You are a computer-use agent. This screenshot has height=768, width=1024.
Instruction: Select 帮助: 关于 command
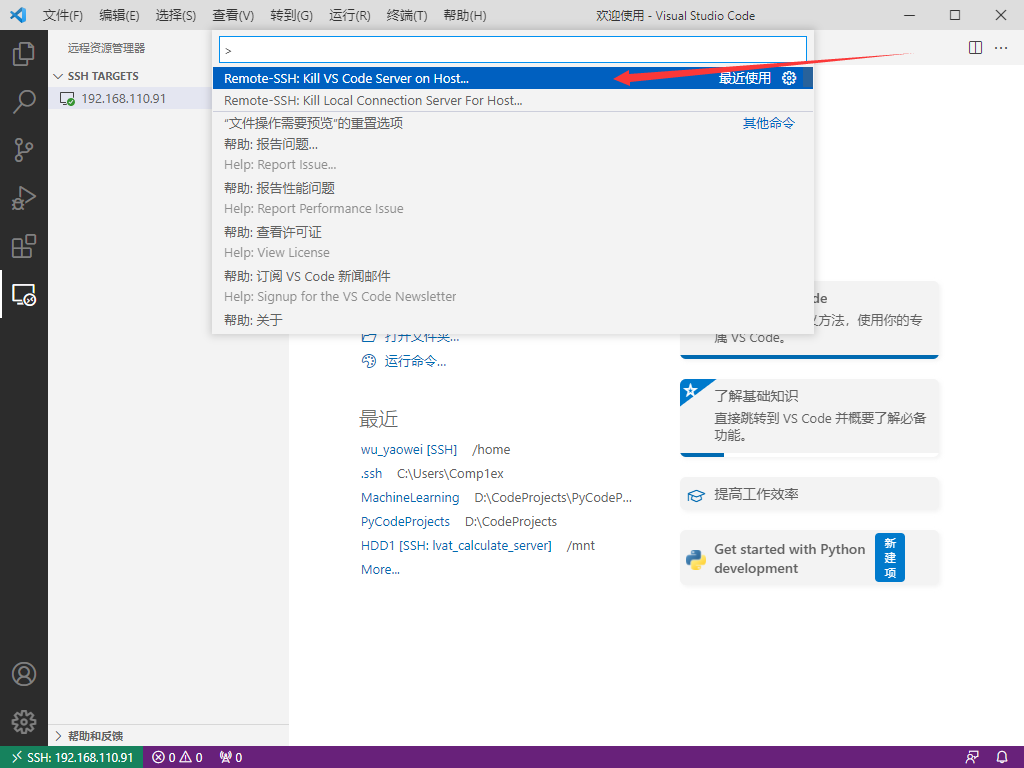[x=513, y=320]
